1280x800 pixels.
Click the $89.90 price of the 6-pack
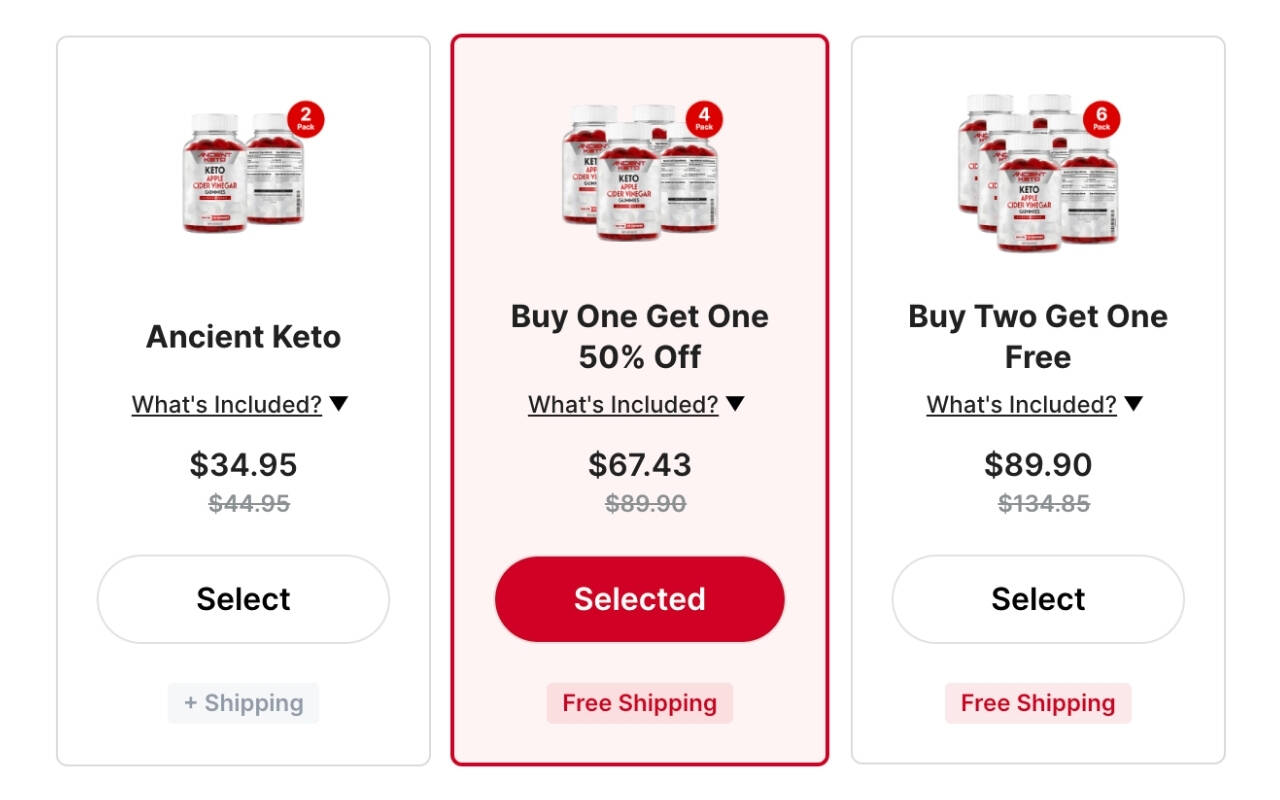coord(1037,465)
